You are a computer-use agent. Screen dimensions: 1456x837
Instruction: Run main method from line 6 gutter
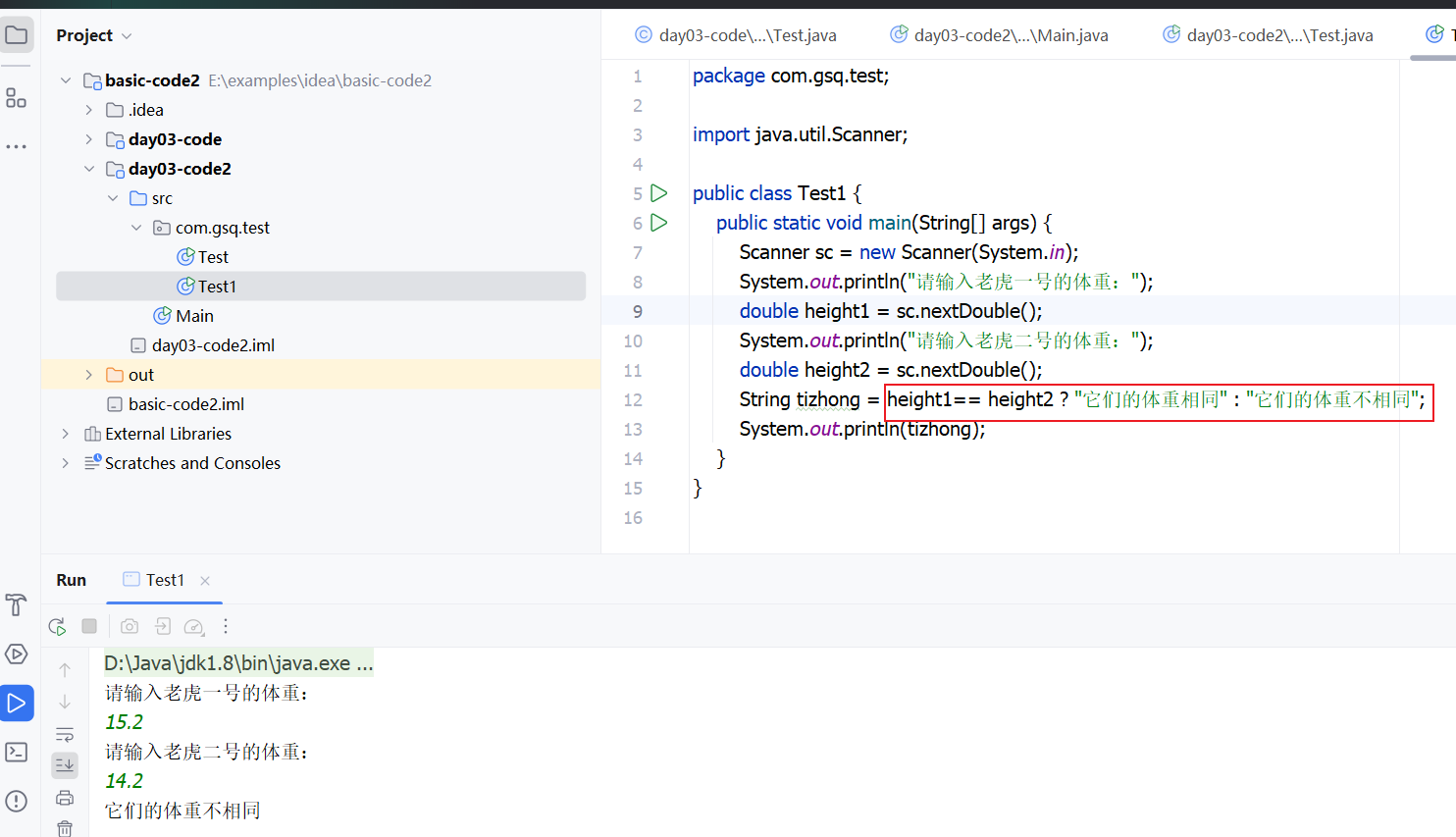tap(659, 223)
